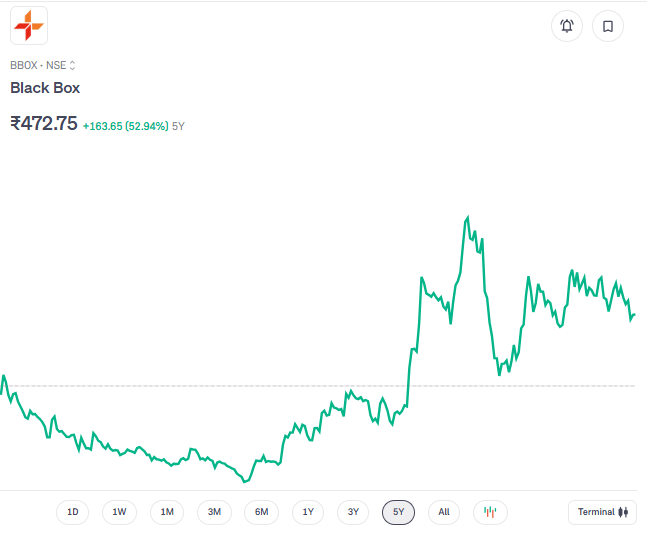
Task: Click the selected 5Y range button
Action: (x=399, y=512)
